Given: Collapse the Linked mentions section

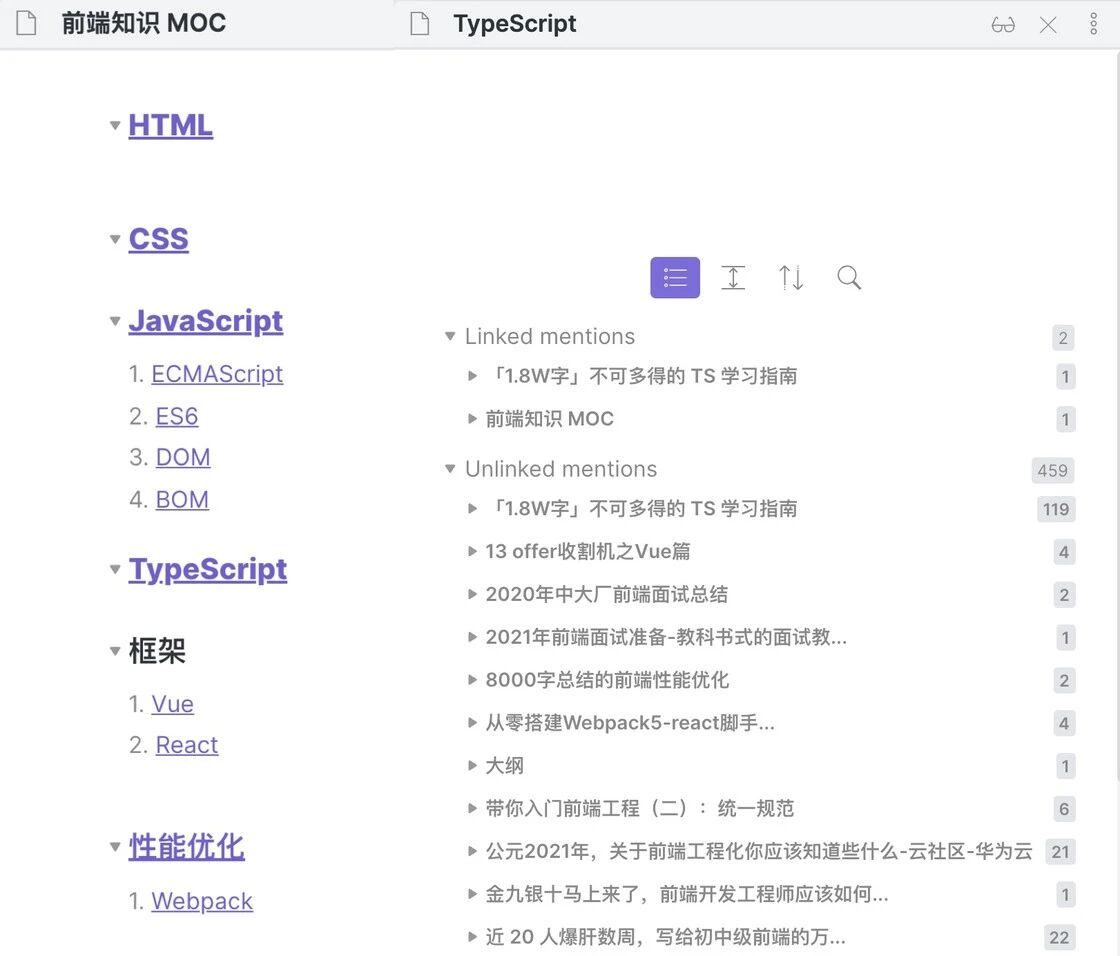Looking at the screenshot, I should (449, 337).
